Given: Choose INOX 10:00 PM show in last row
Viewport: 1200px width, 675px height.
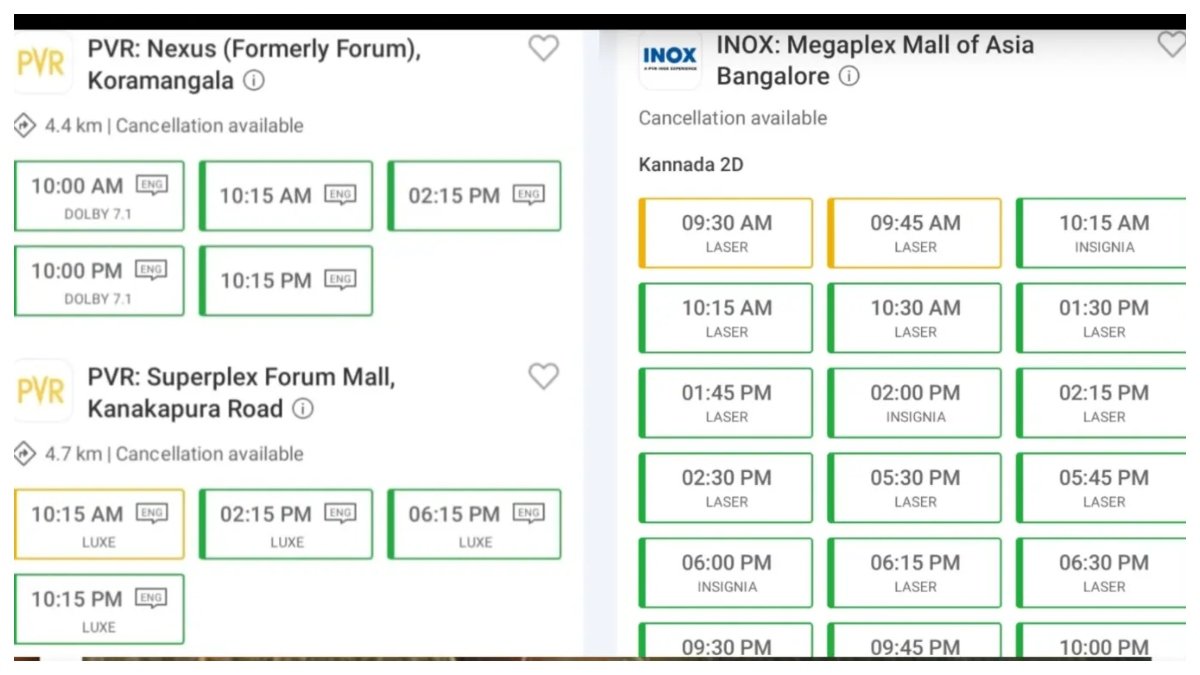Looking at the screenshot, I should [x=1101, y=640].
